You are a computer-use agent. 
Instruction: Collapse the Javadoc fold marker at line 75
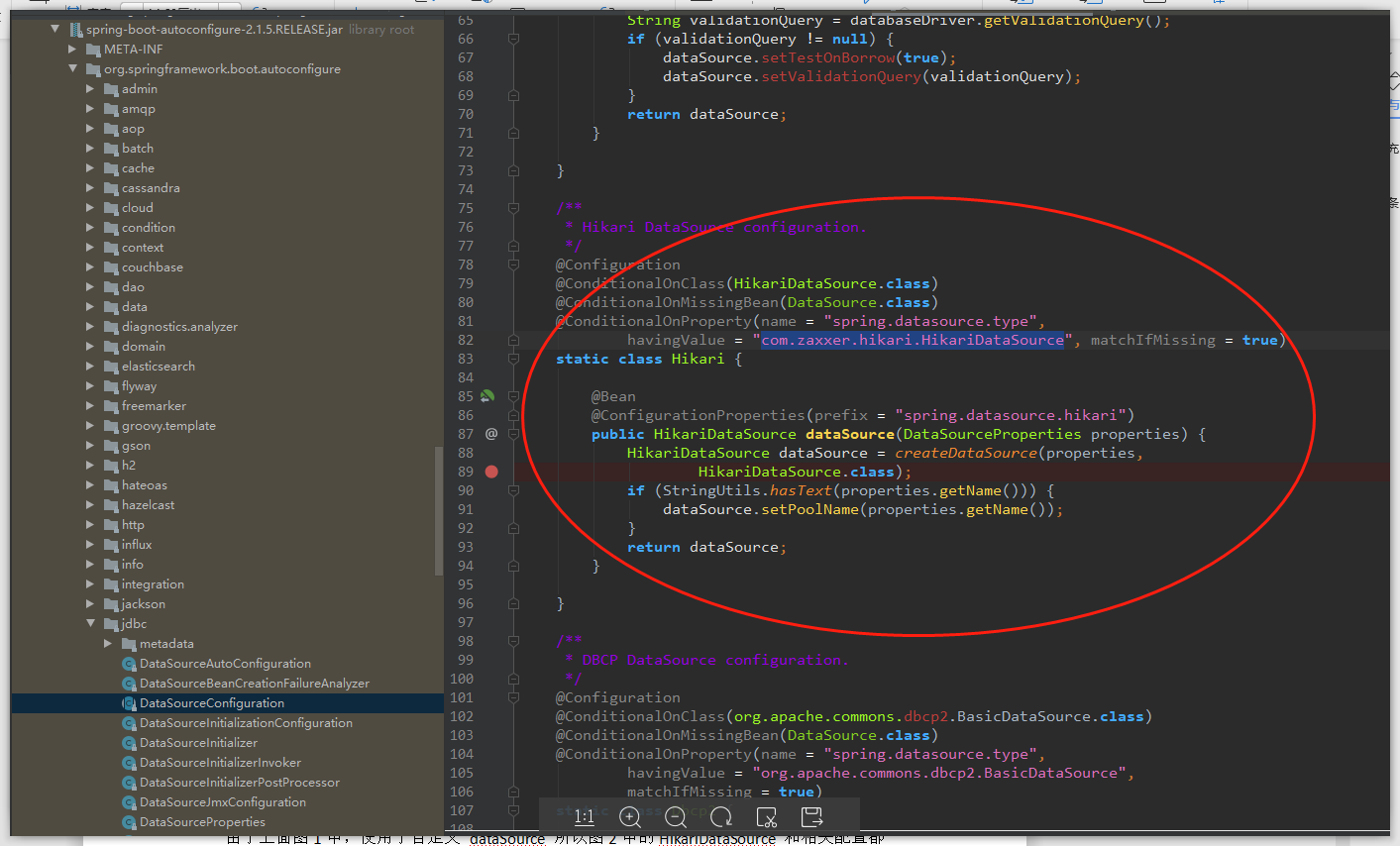pyautogui.click(x=513, y=208)
